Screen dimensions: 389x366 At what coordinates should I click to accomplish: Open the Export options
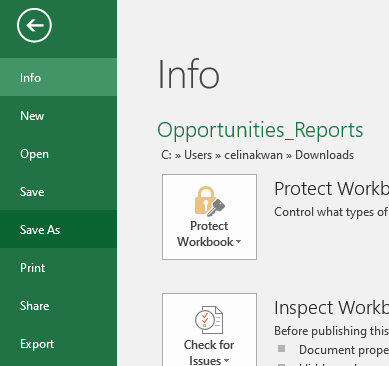(x=58, y=344)
